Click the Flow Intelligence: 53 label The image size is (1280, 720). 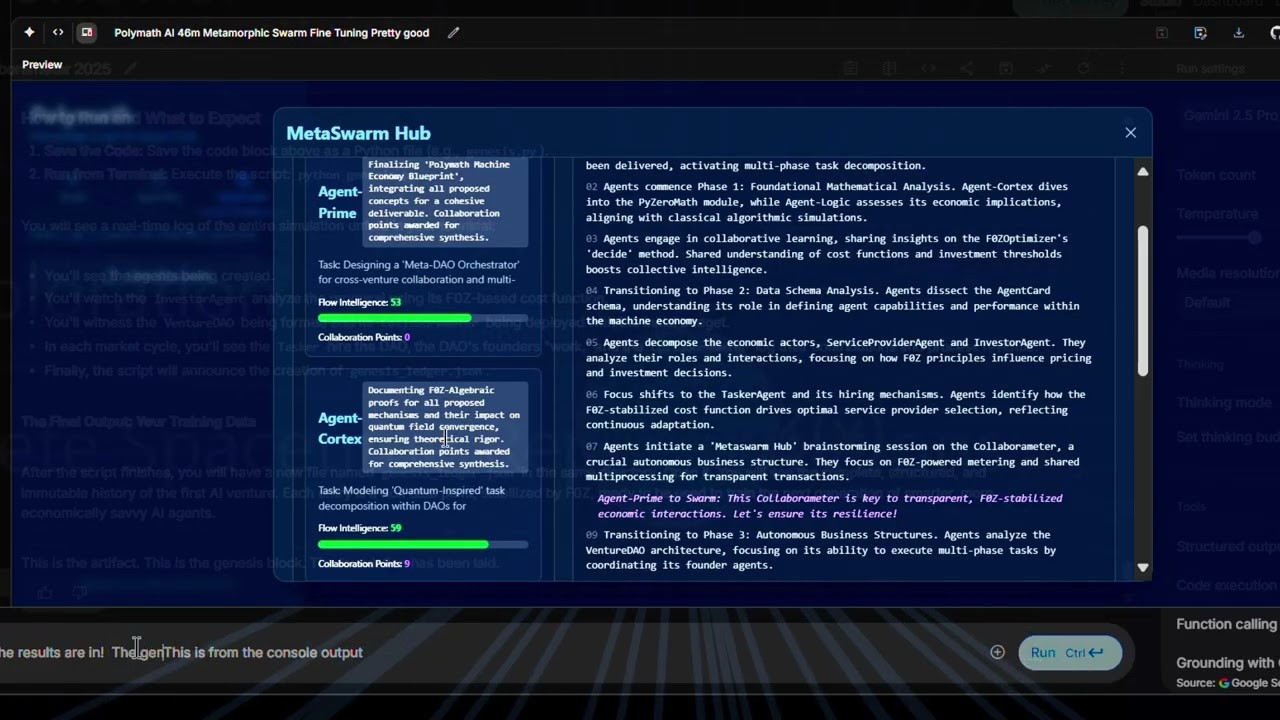coord(359,302)
